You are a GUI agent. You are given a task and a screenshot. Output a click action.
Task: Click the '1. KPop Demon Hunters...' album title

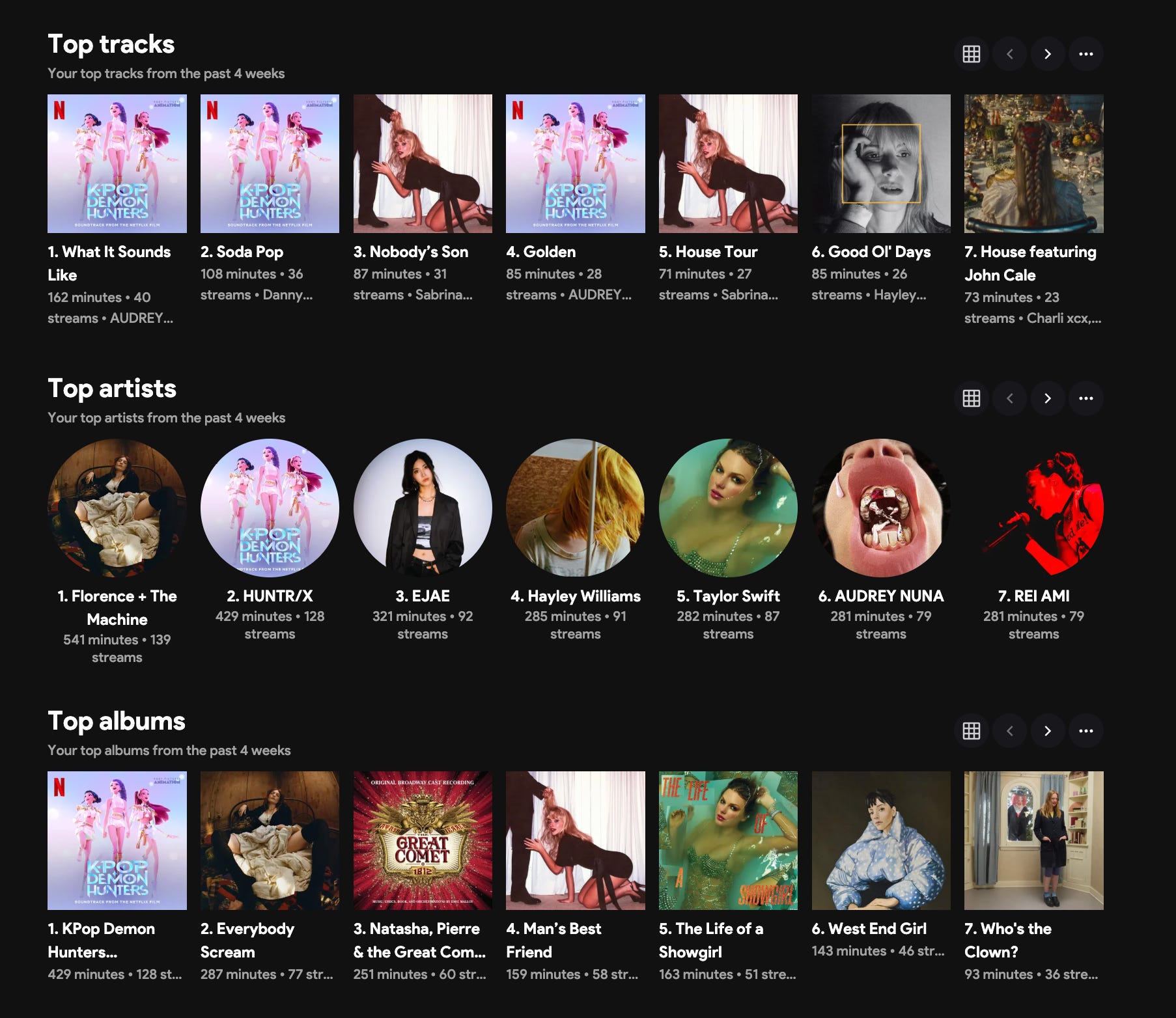coord(102,940)
